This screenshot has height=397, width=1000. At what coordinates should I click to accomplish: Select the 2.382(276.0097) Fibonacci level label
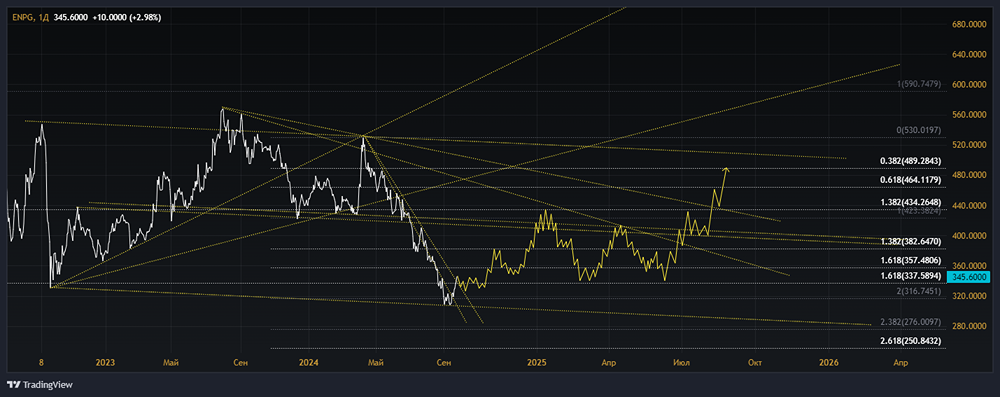910,322
